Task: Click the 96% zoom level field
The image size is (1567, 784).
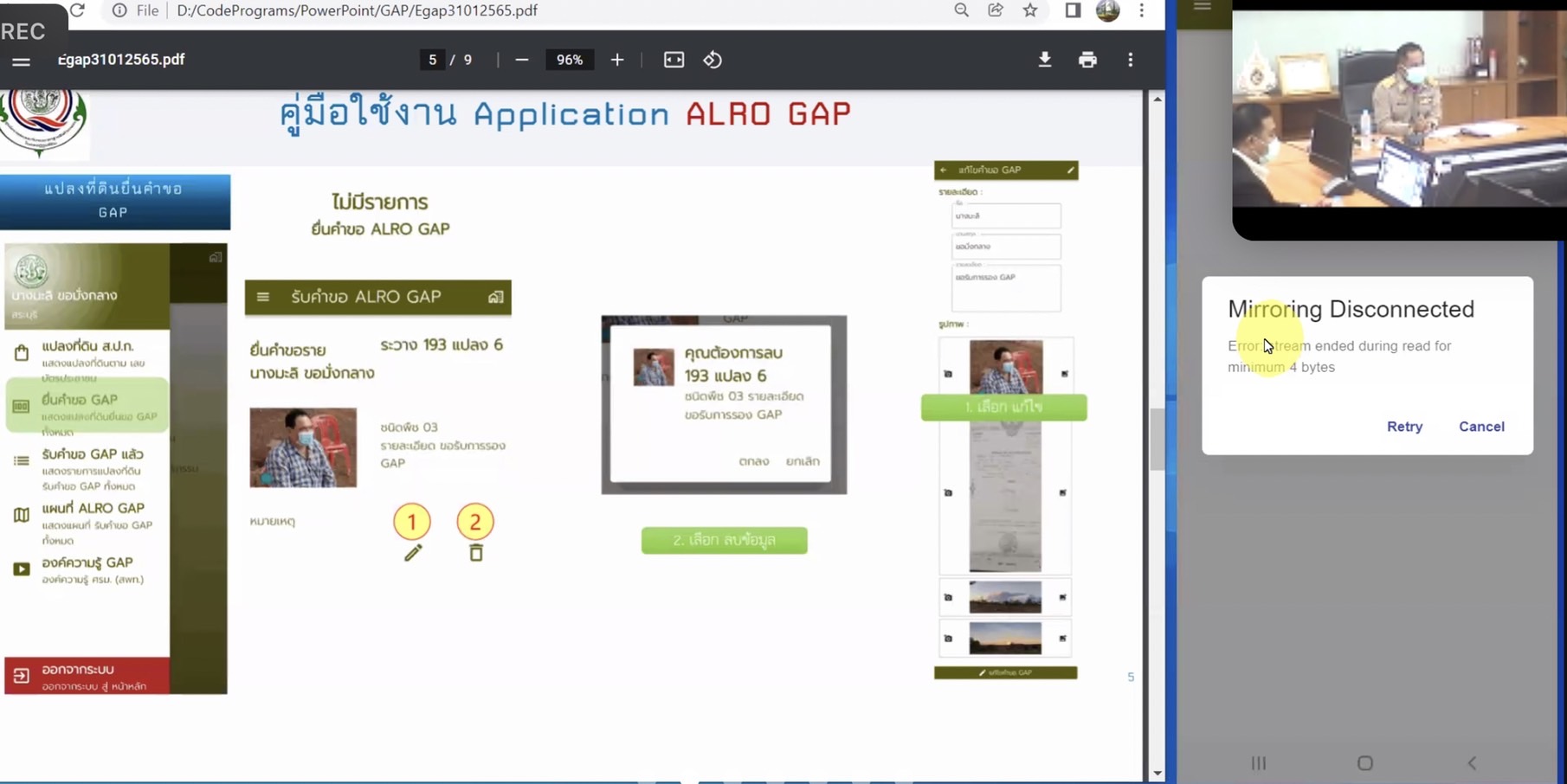Action: pyautogui.click(x=569, y=60)
